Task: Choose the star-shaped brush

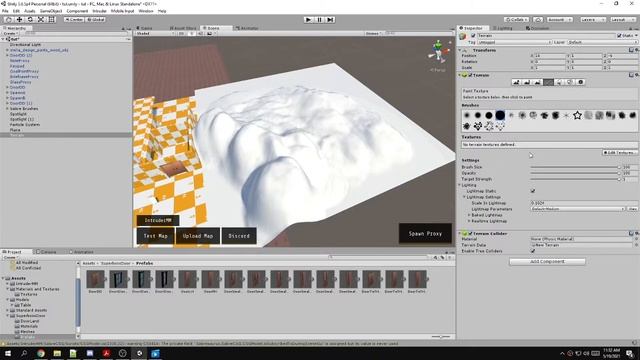Action: (x=577, y=116)
